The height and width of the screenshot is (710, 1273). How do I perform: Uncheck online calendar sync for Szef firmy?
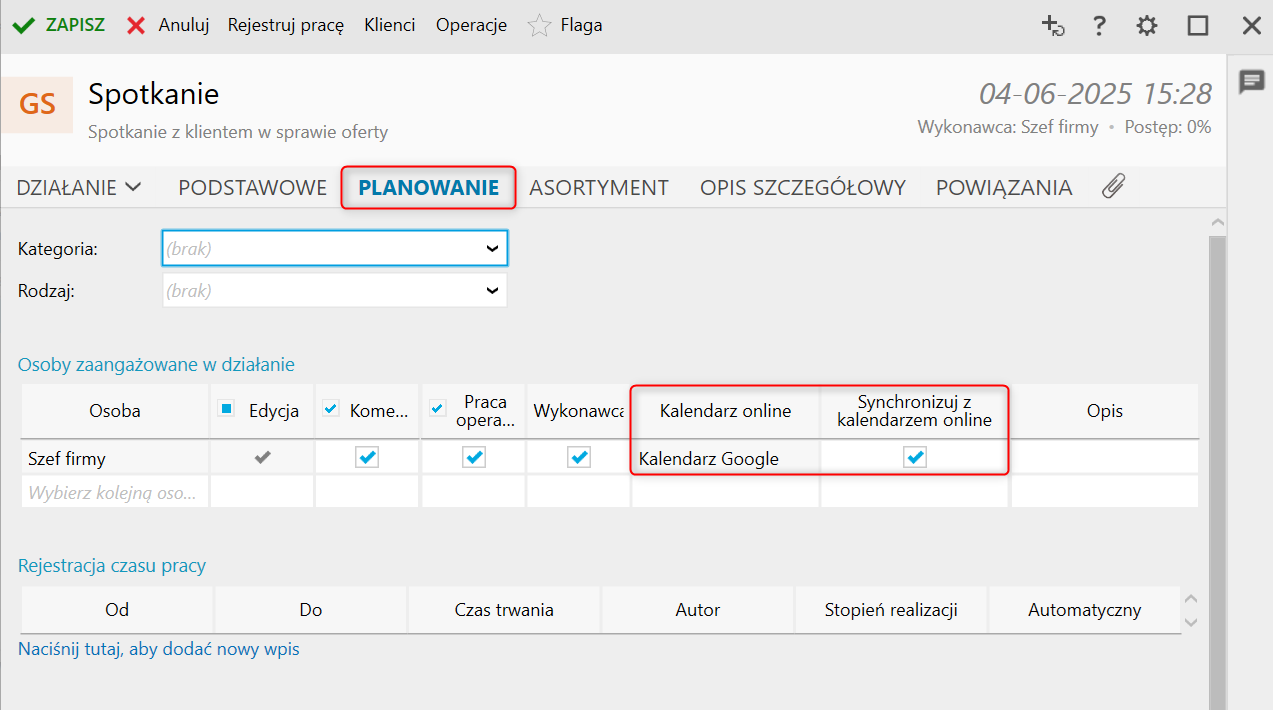coord(915,458)
